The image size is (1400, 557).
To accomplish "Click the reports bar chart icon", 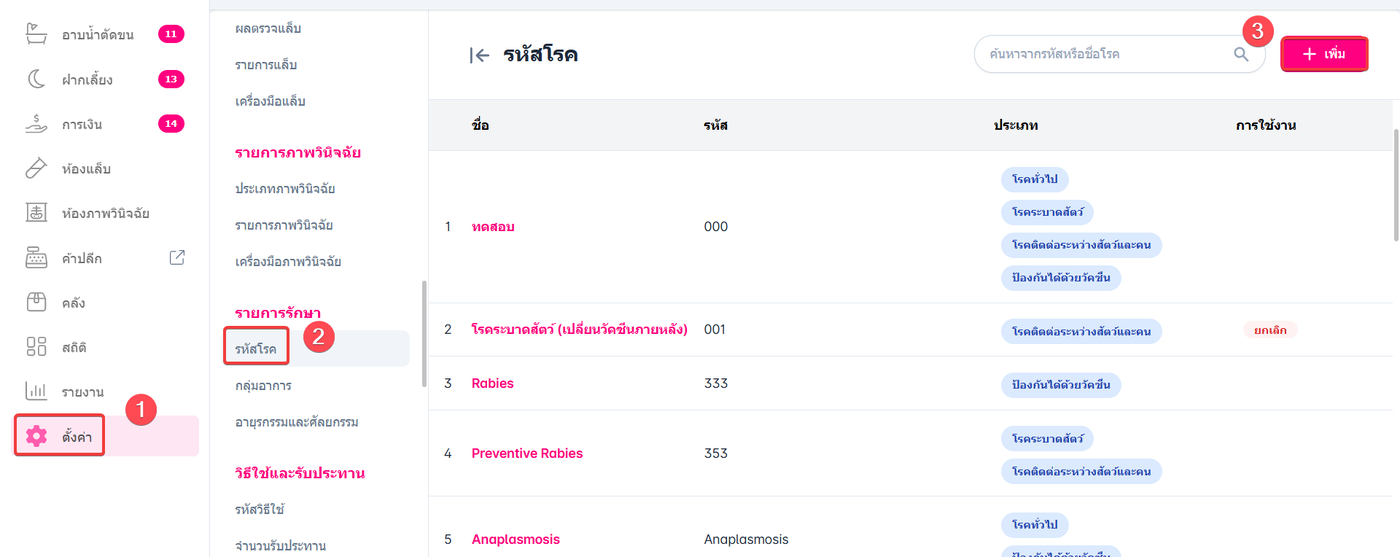I will (36, 391).
